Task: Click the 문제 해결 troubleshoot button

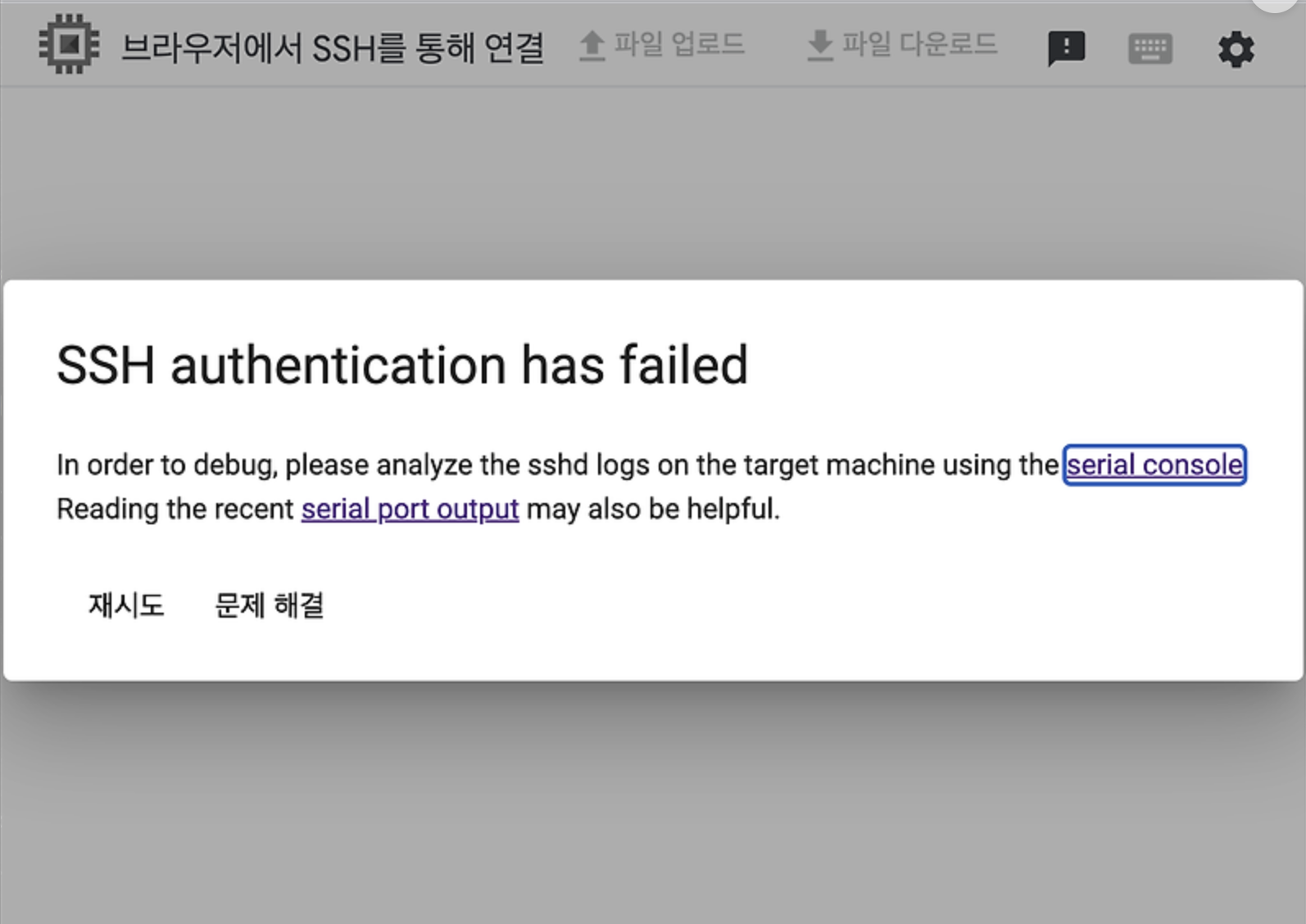Action: 269,605
